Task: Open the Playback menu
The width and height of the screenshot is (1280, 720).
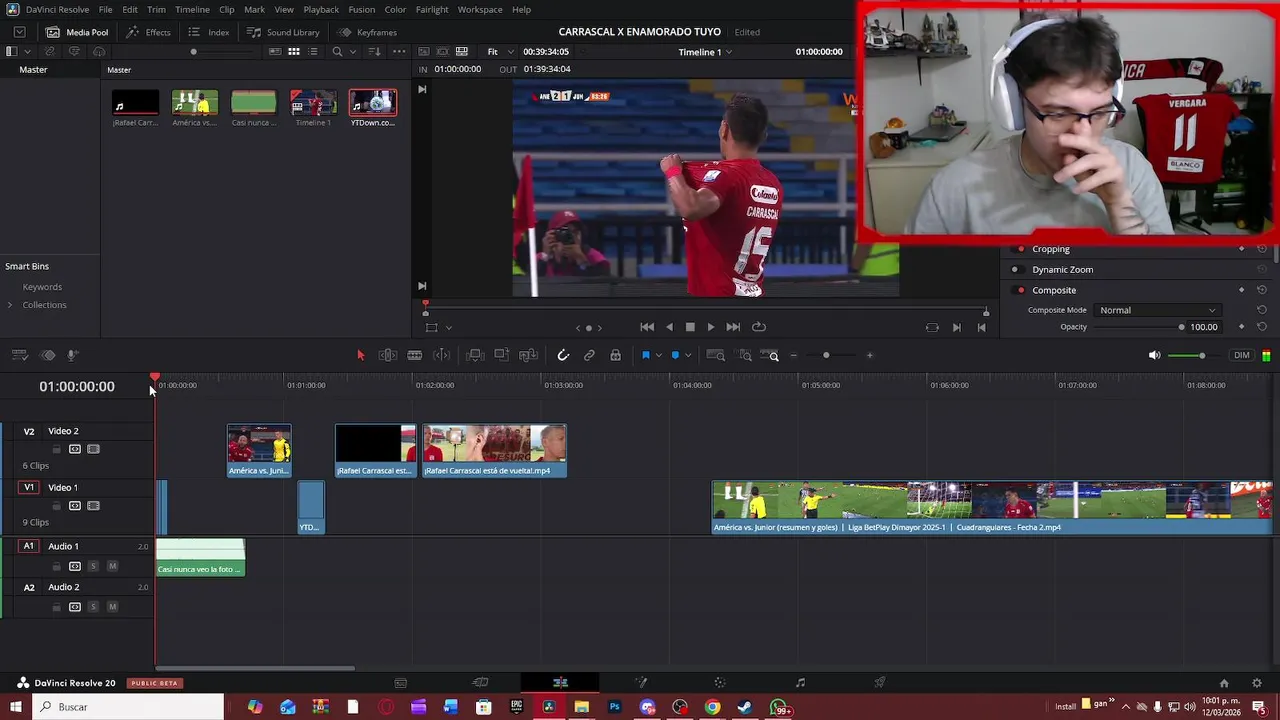Action: point(321,9)
